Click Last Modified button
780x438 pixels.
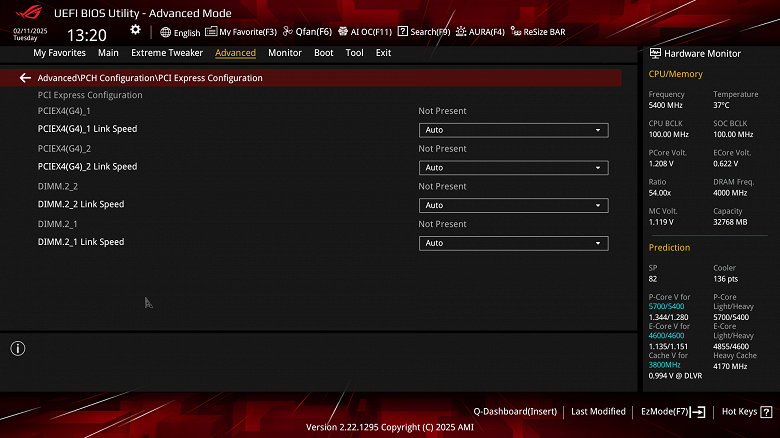(x=598, y=411)
